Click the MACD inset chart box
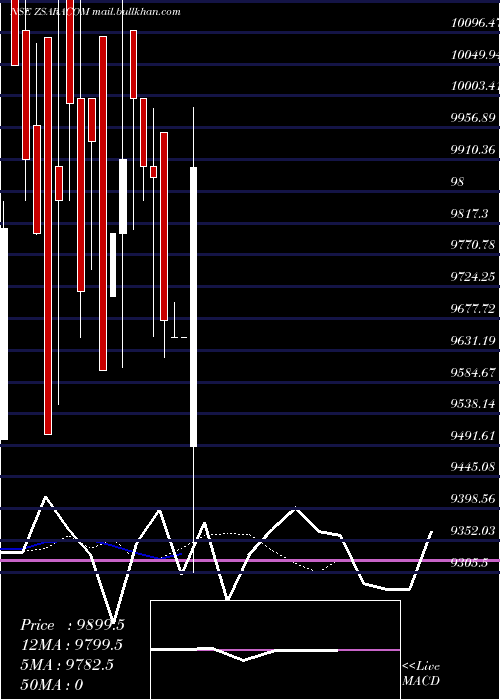 (x=275, y=650)
